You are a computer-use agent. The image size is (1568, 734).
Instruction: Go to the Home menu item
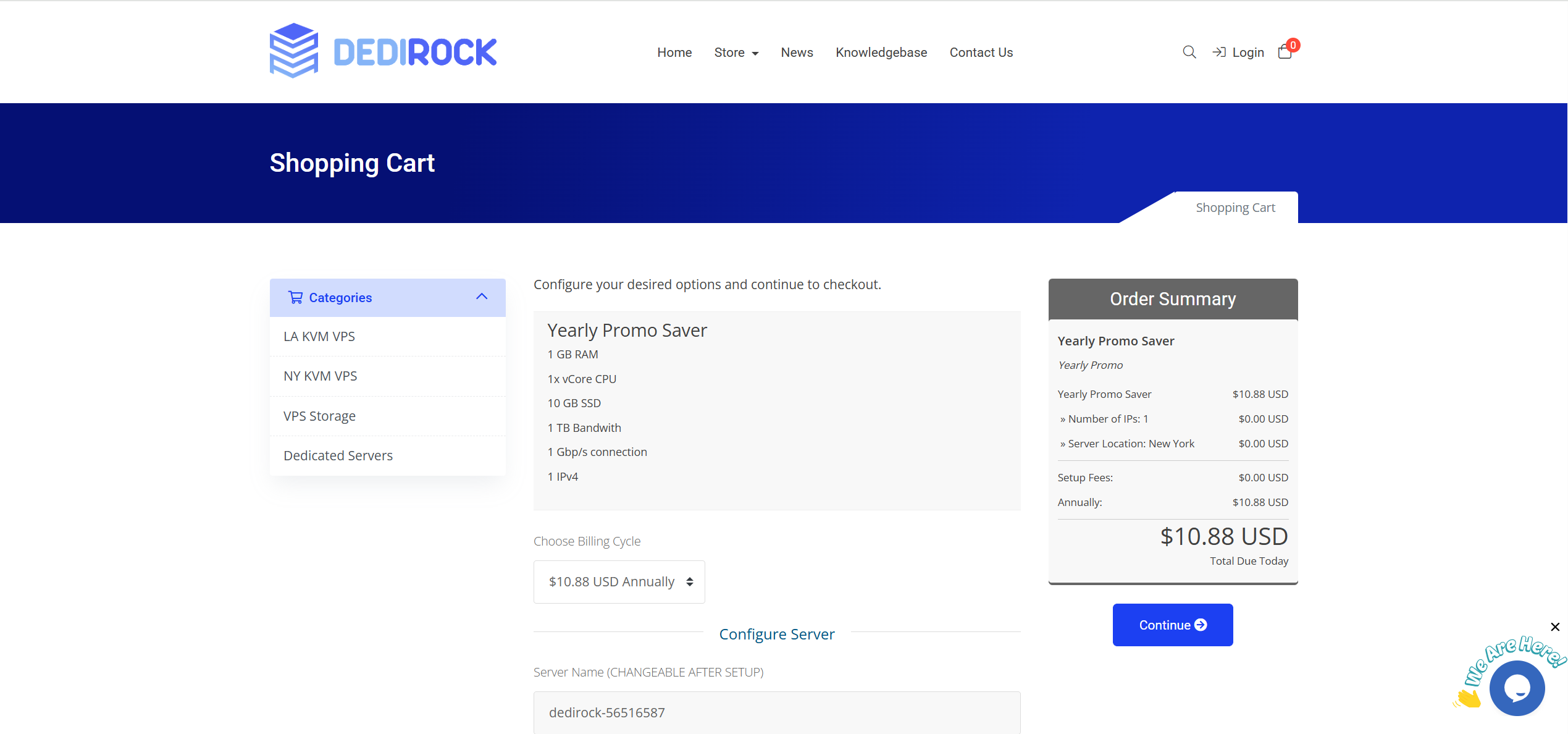(x=674, y=53)
